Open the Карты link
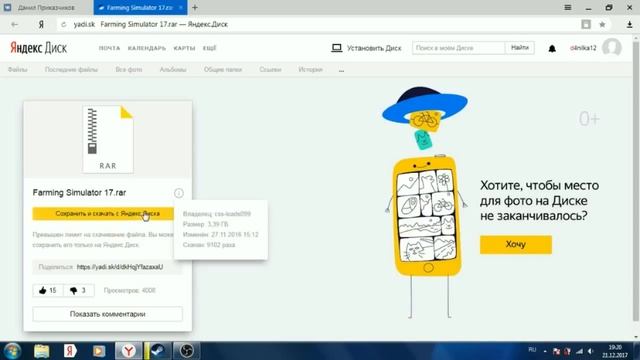640x360 pixels. coord(184,48)
